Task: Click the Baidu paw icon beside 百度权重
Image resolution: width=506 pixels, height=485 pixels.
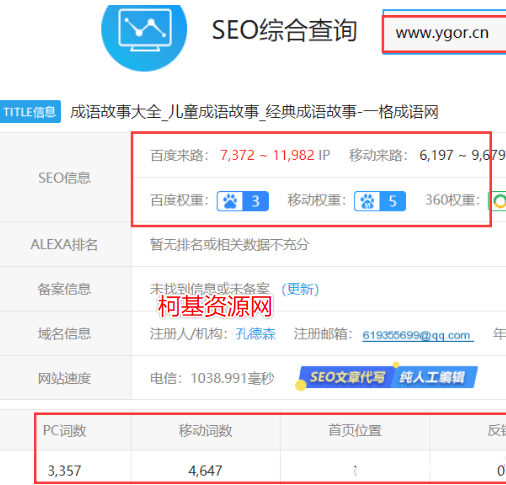Action: pyautogui.click(x=230, y=201)
